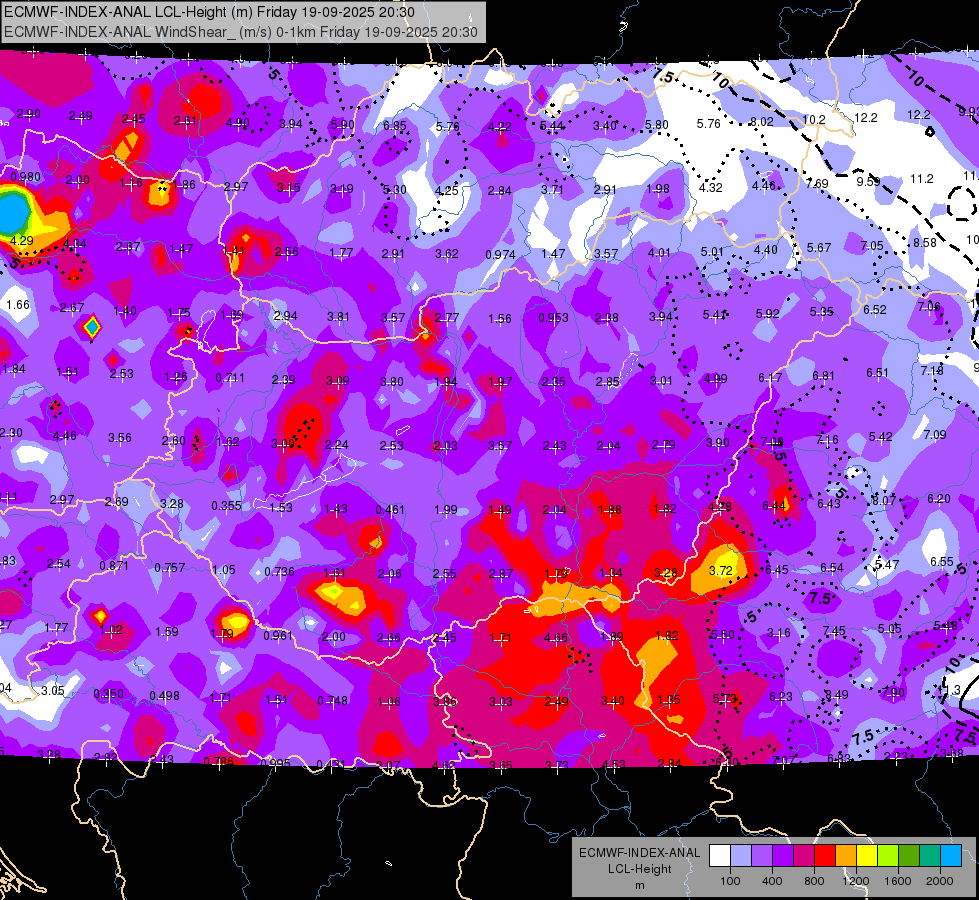Click the wind shear value 7.69
Screen dimensions: 979x900
click(x=817, y=183)
